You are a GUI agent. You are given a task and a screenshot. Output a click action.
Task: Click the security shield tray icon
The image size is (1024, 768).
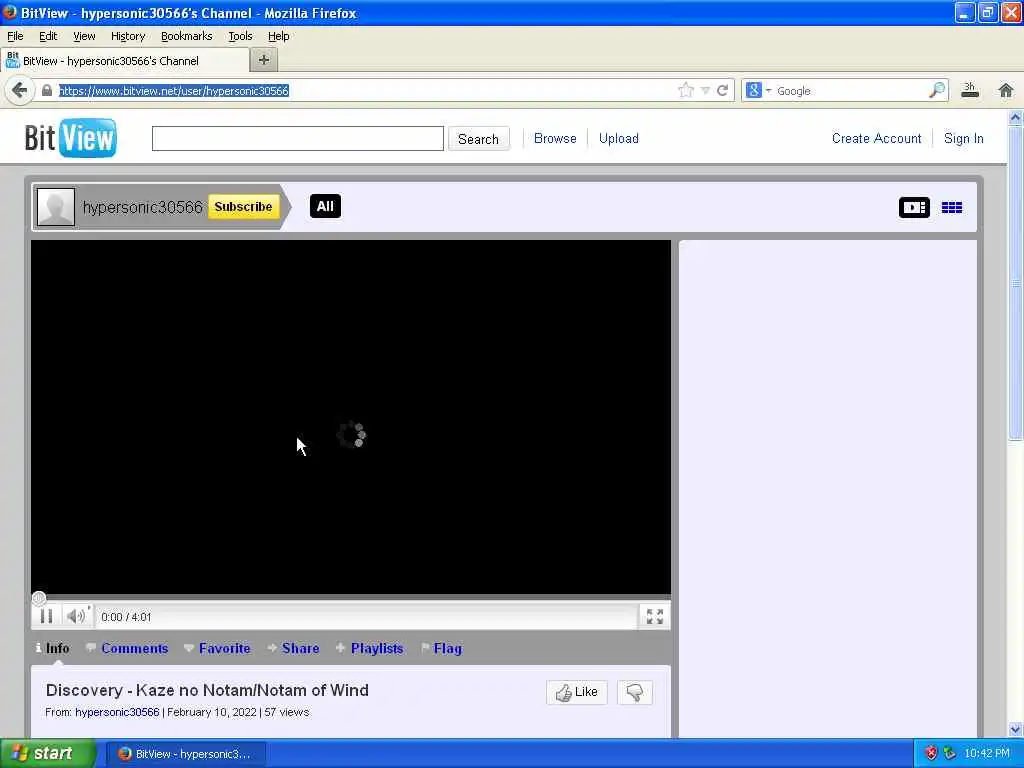tap(931, 753)
